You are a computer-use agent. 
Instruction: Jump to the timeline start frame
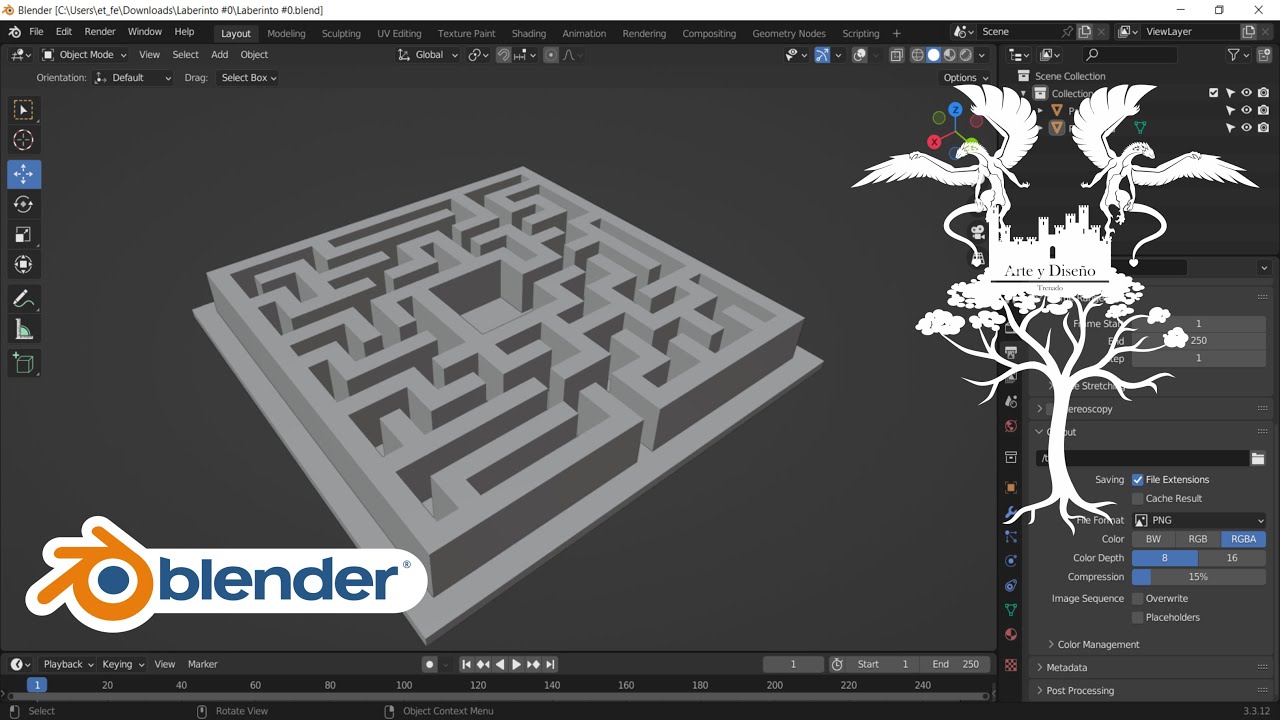pyautogui.click(x=466, y=664)
